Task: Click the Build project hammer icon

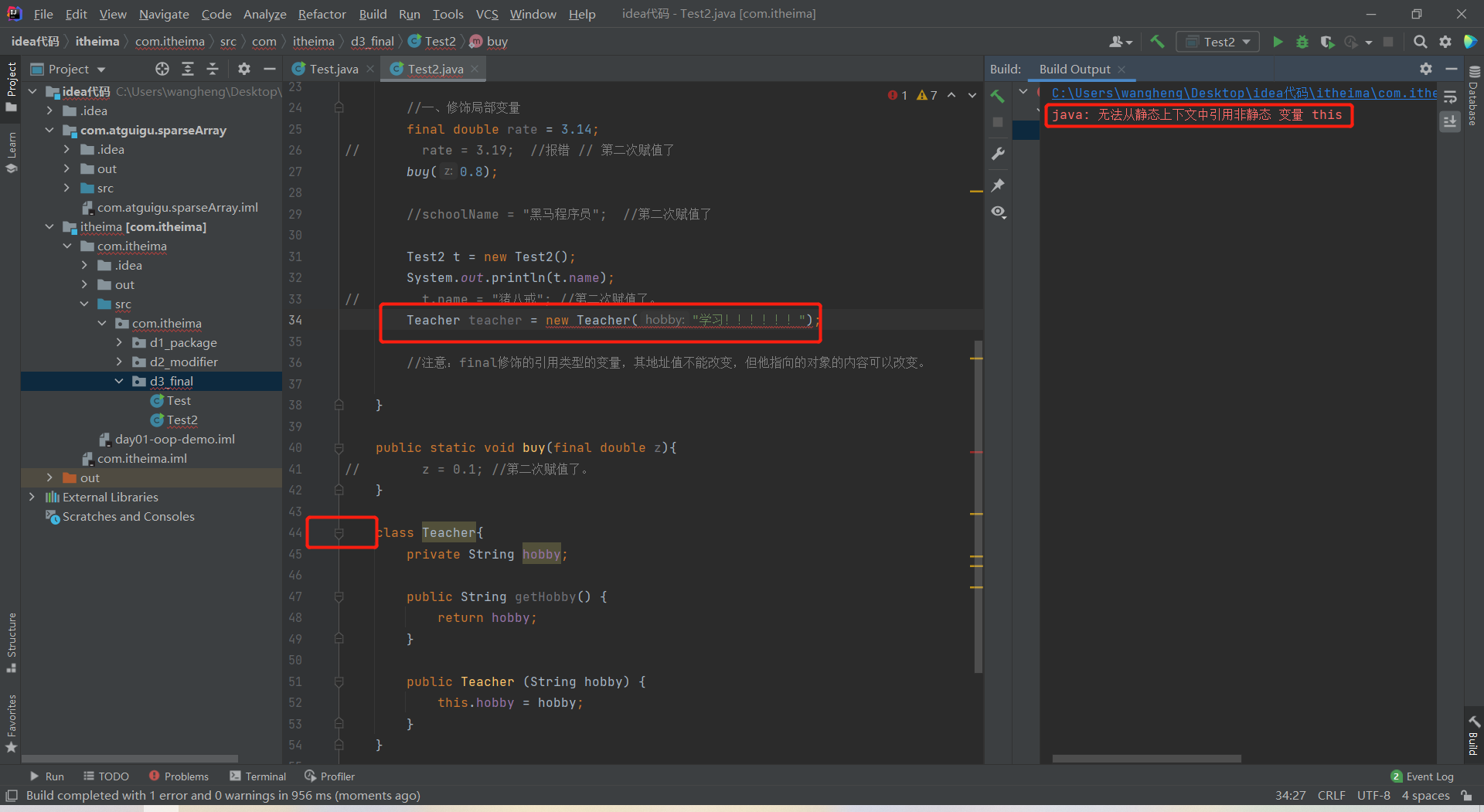Action: click(1157, 42)
